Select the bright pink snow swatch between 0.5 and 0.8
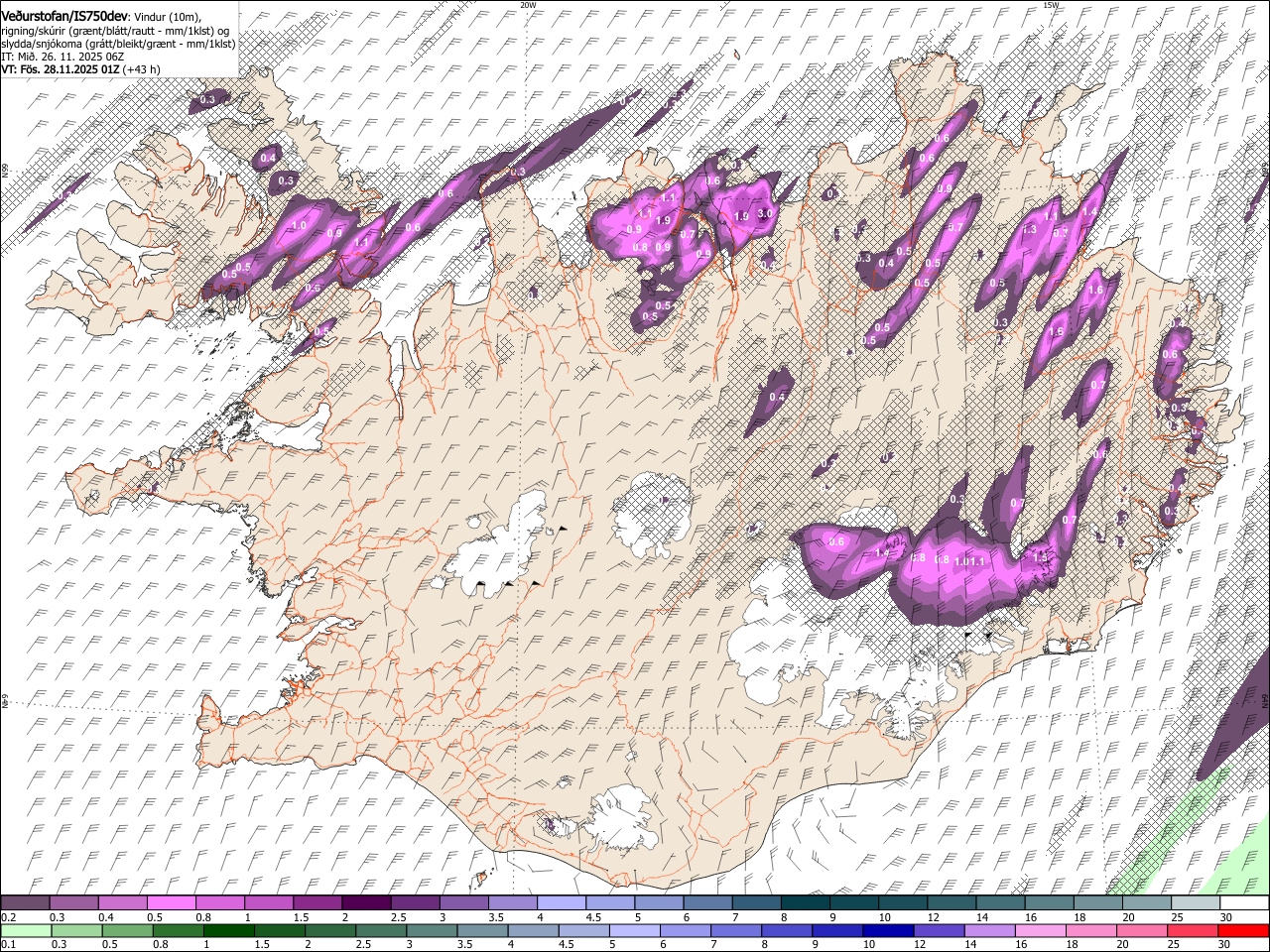 [x=171, y=903]
